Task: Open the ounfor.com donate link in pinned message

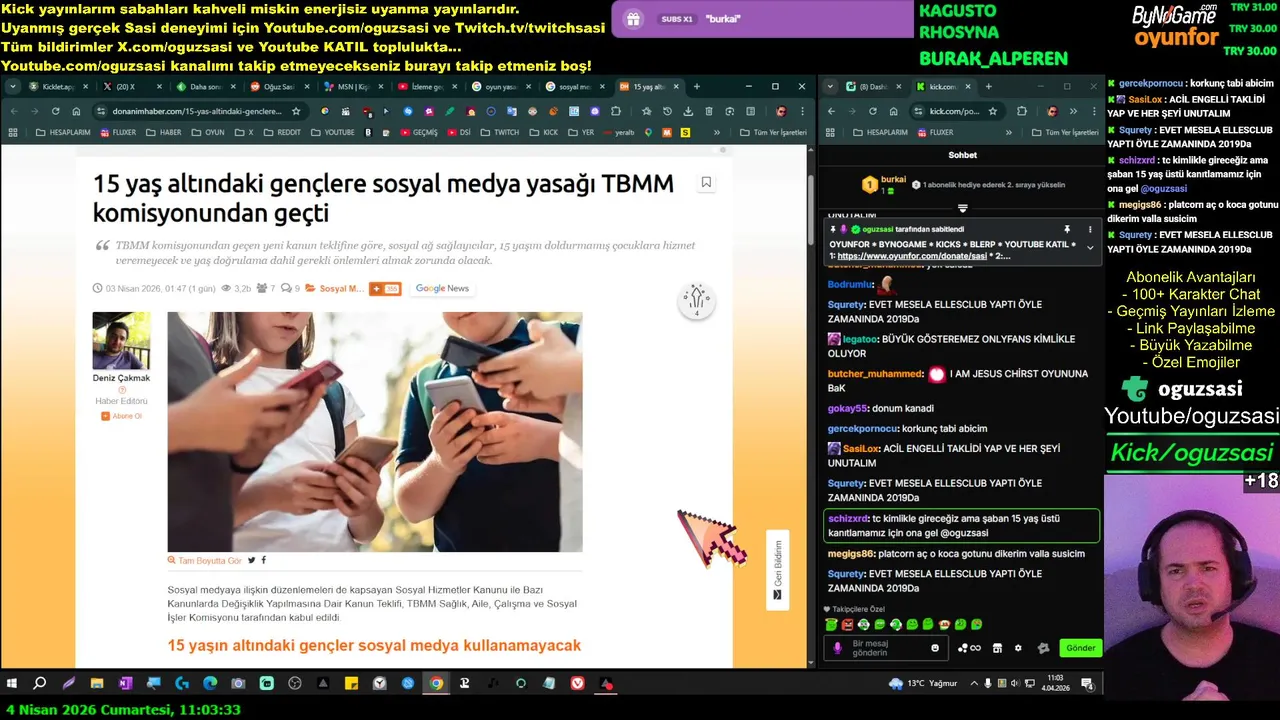Action: click(x=911, y=256)
